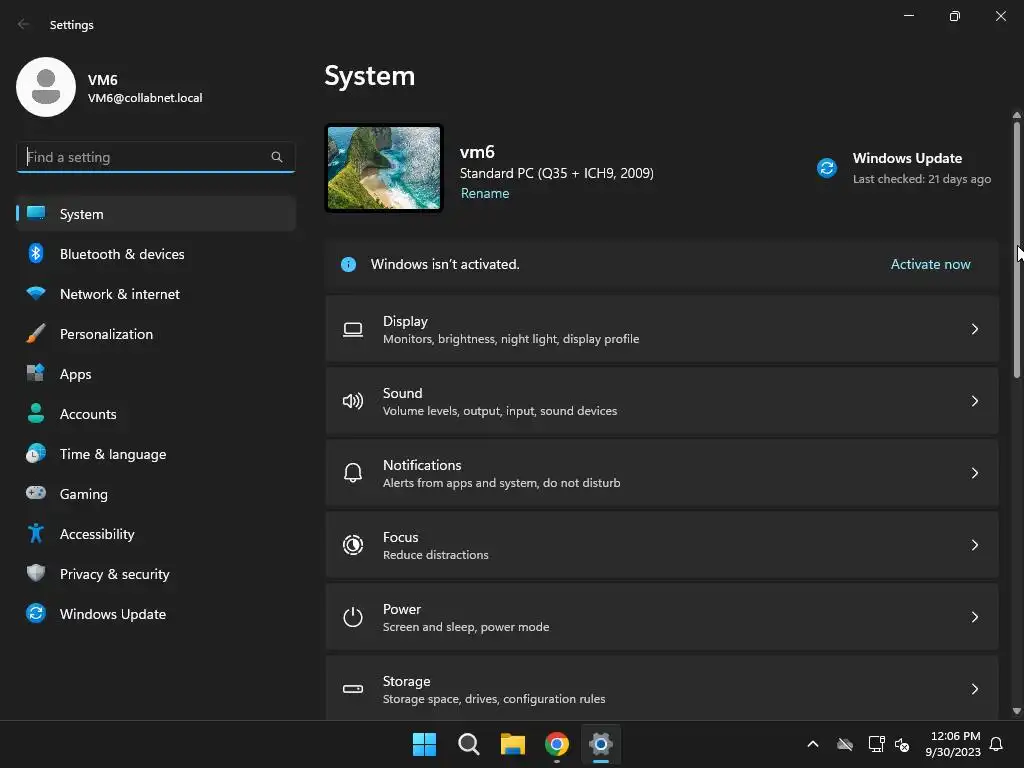1024x768 pixels.
Task: Open the Apps section
Action: pos(156,374)
